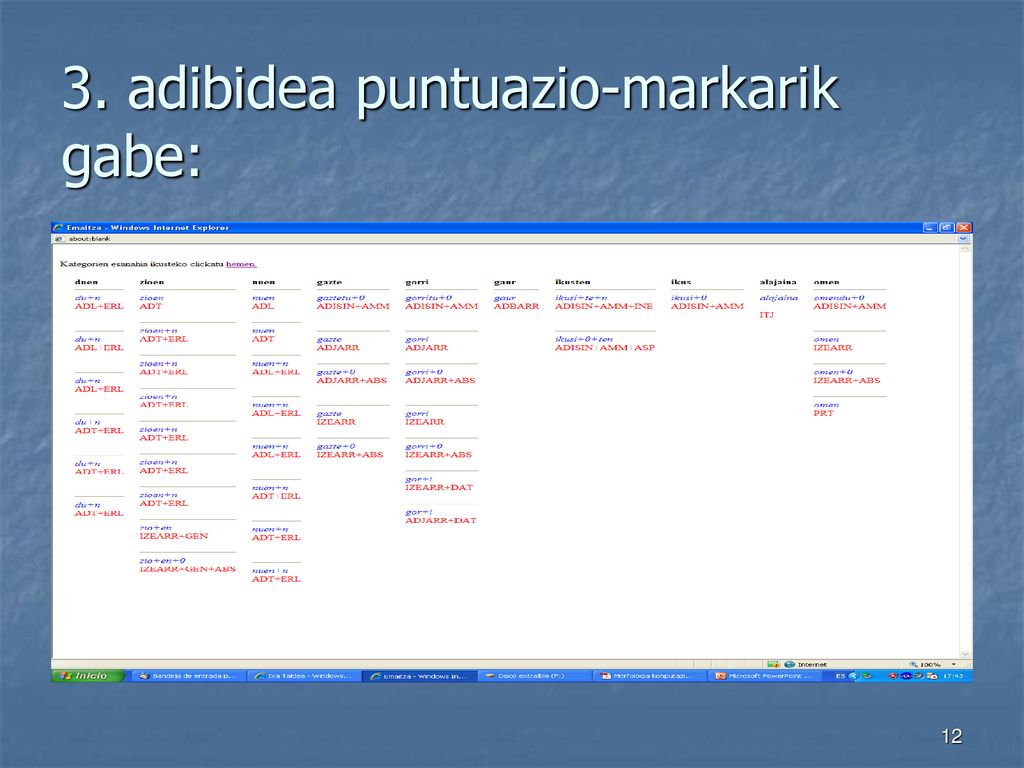
Task: Click the bold 'omen' column header
Action: coord(826,282)
